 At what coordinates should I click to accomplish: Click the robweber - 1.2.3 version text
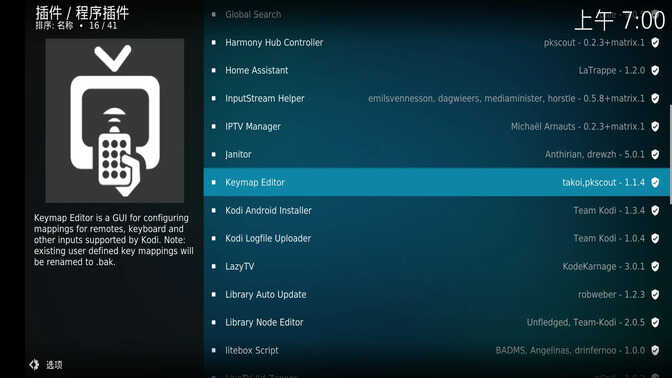click(611, 294)
